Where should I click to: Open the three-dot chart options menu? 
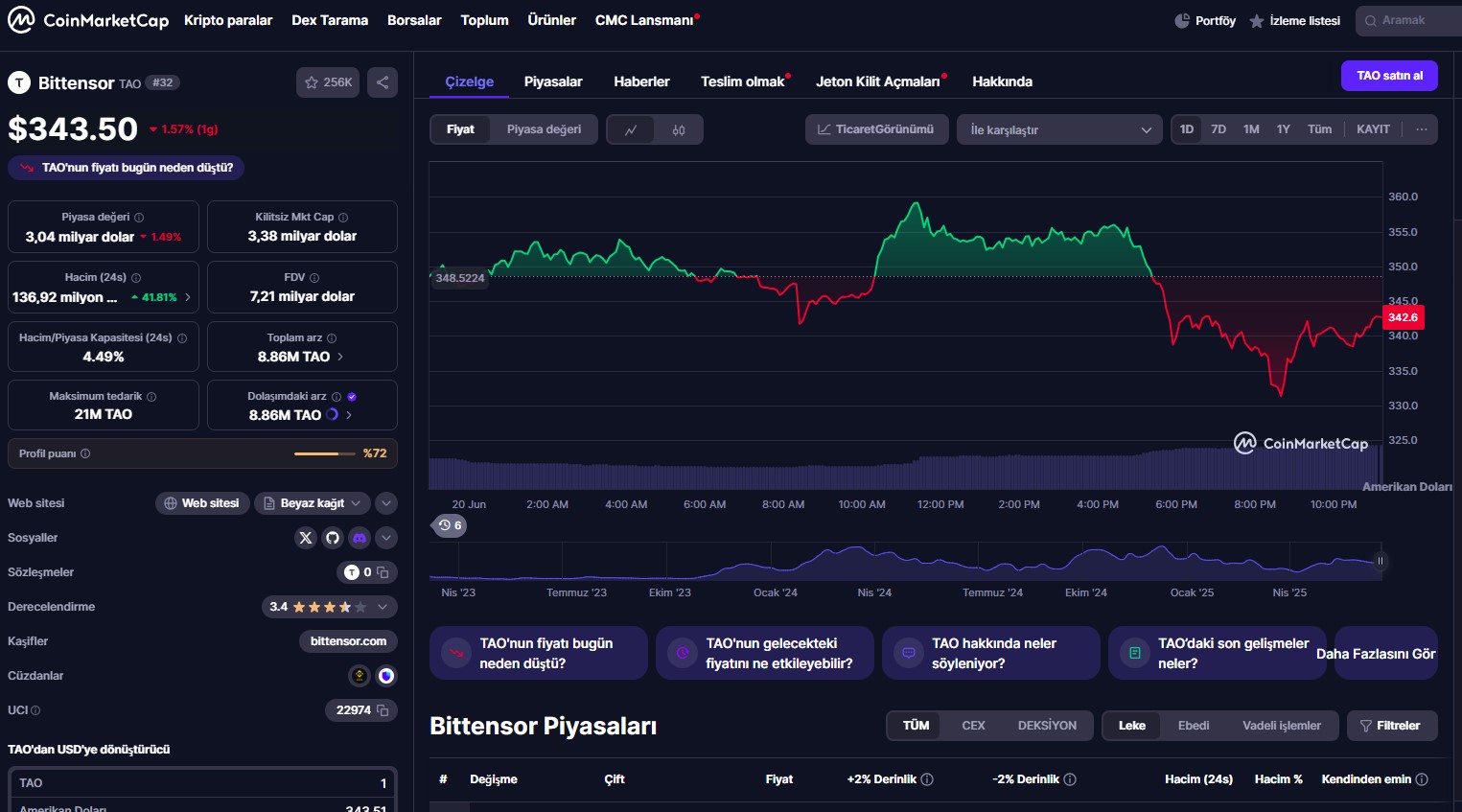[x=1422, y=129]
